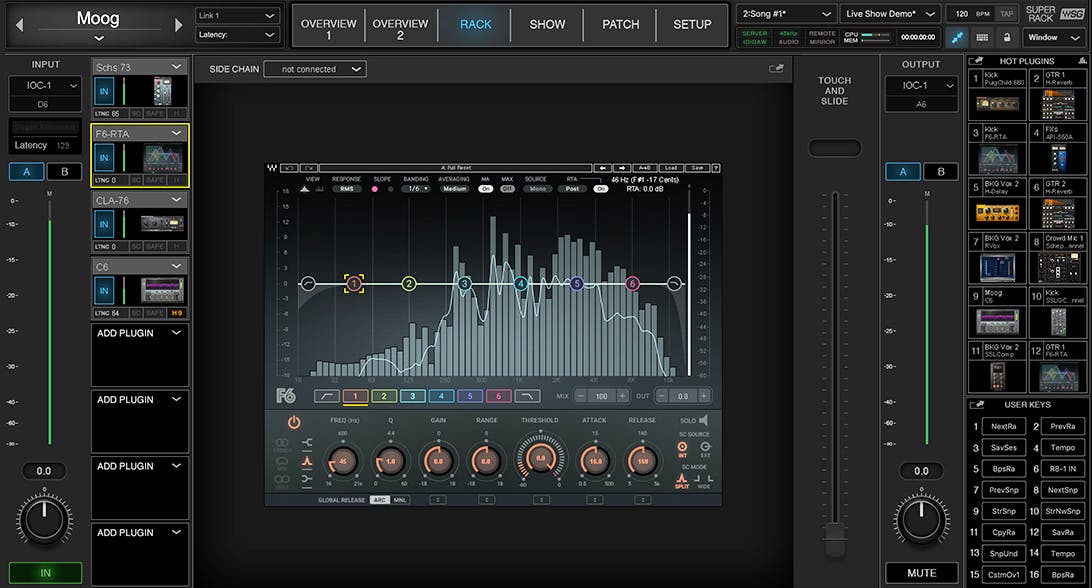Toggle RTA Post button in F6
Image resolution: width=1092 pixels, height=588 pixels.
(x=572, y=189)
